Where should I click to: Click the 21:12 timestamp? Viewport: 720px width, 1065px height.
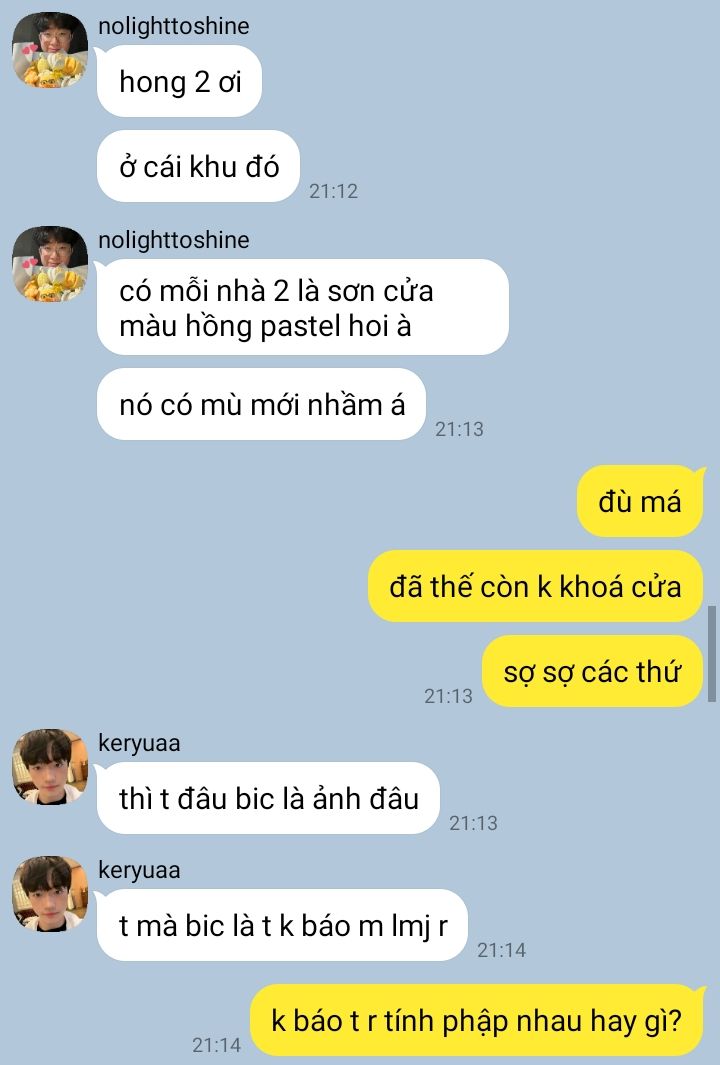(x=334, y=191)
